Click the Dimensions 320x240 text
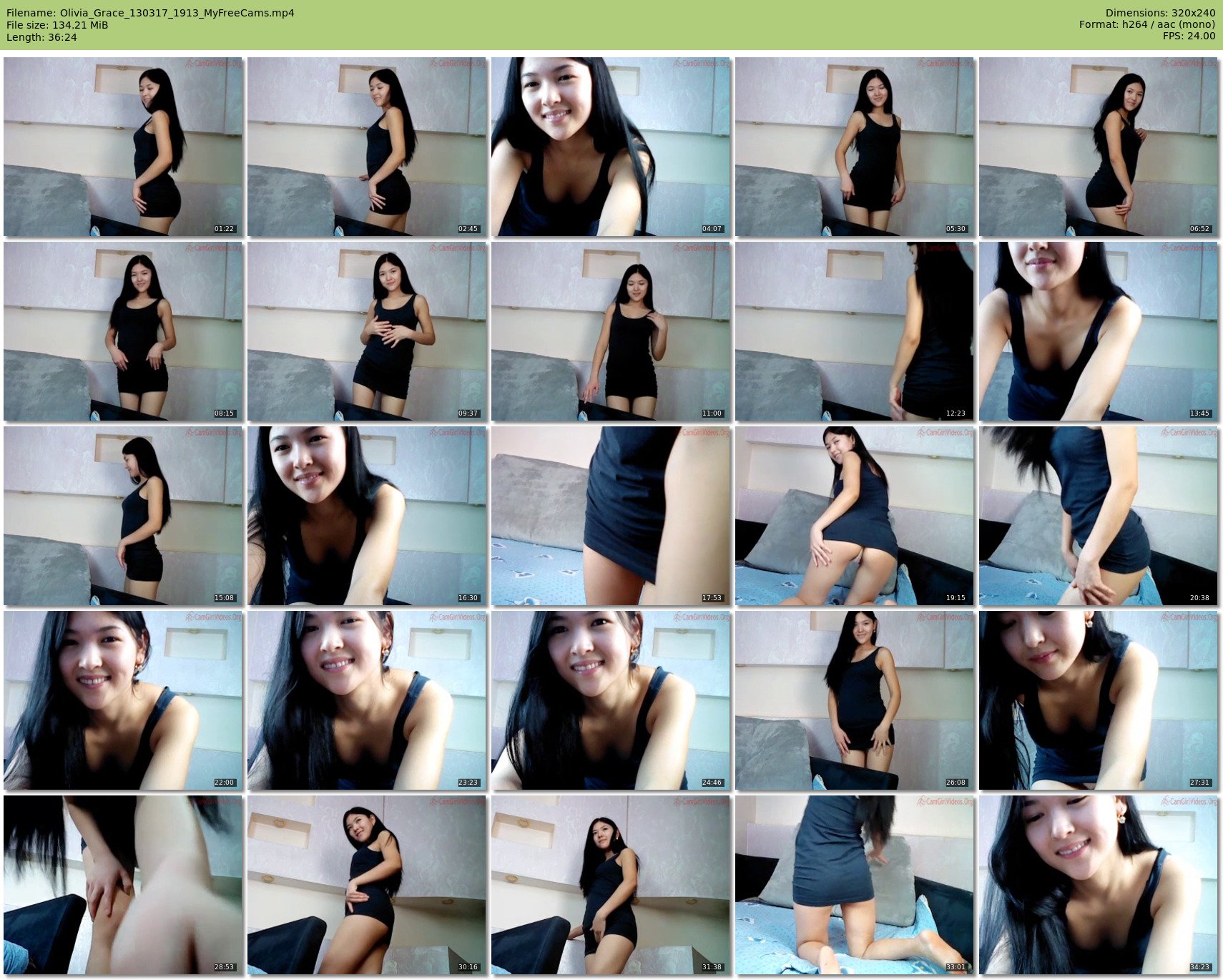 1160,13
